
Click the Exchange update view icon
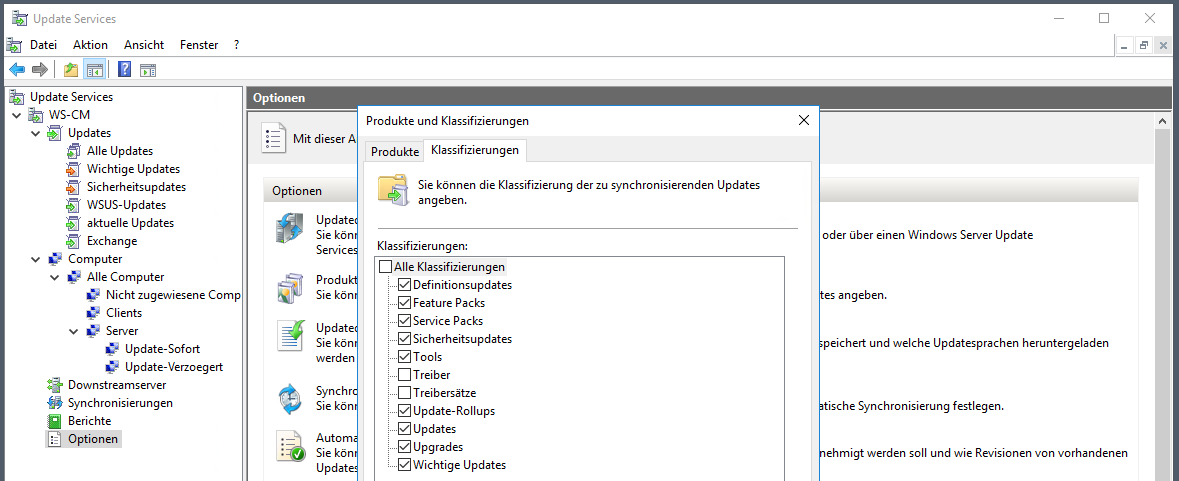pyautogui.click(x=73, y=241)
